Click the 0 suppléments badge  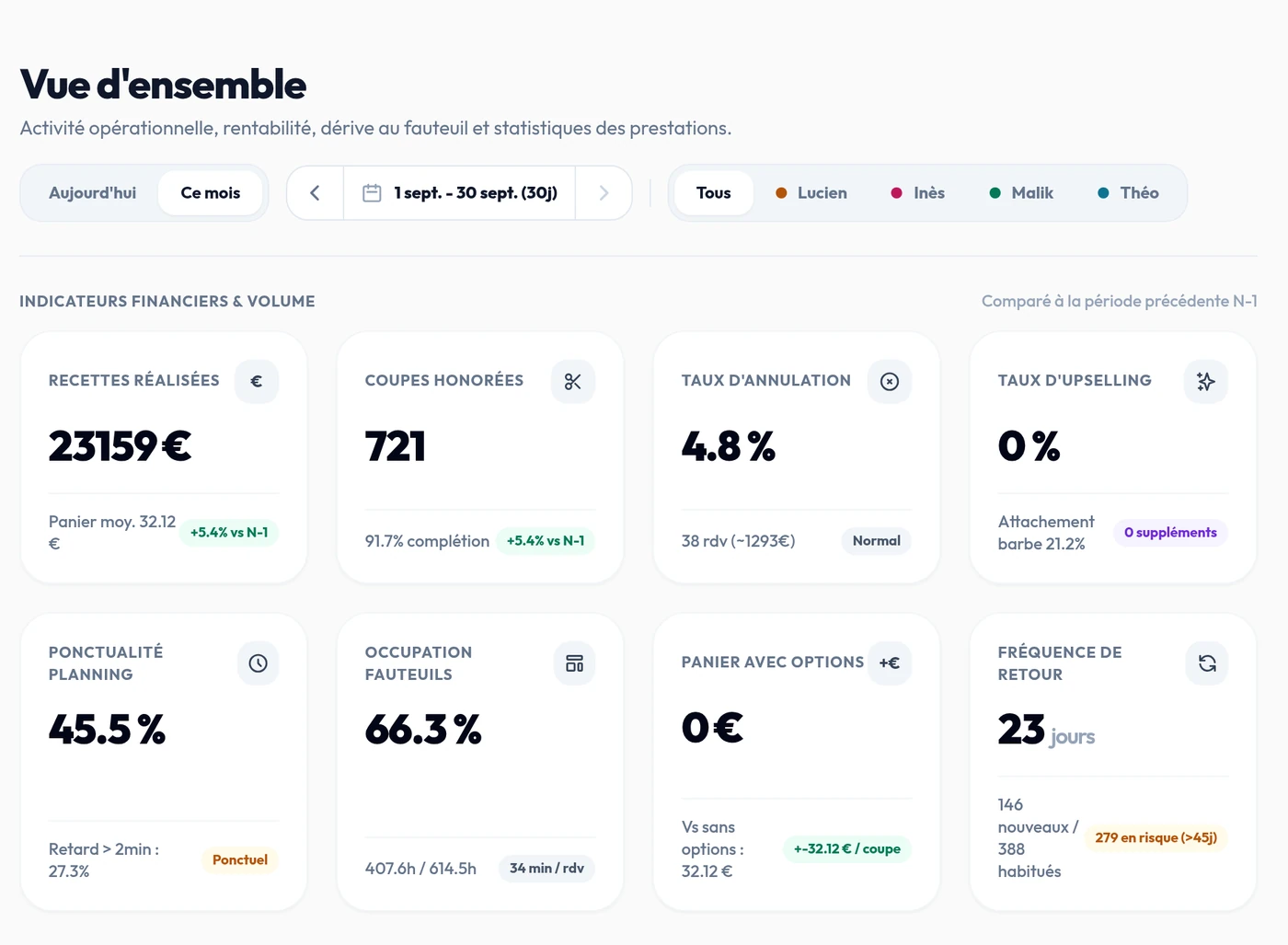[1170, 533]
